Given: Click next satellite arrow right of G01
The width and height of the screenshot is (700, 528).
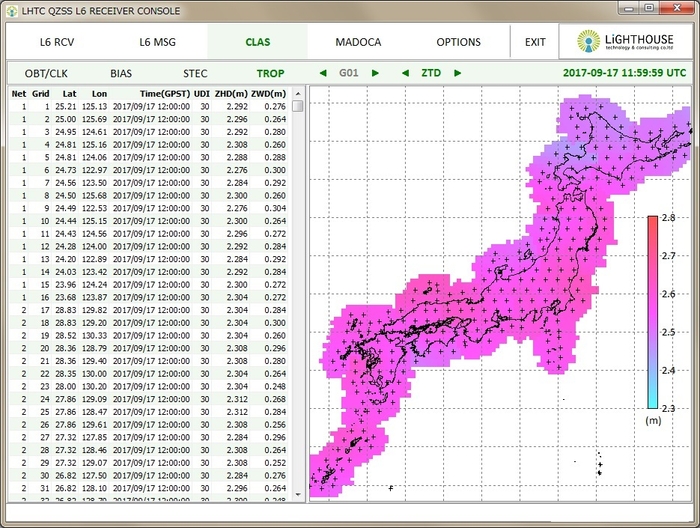Looking at the screenshot, I should (375, 73).
